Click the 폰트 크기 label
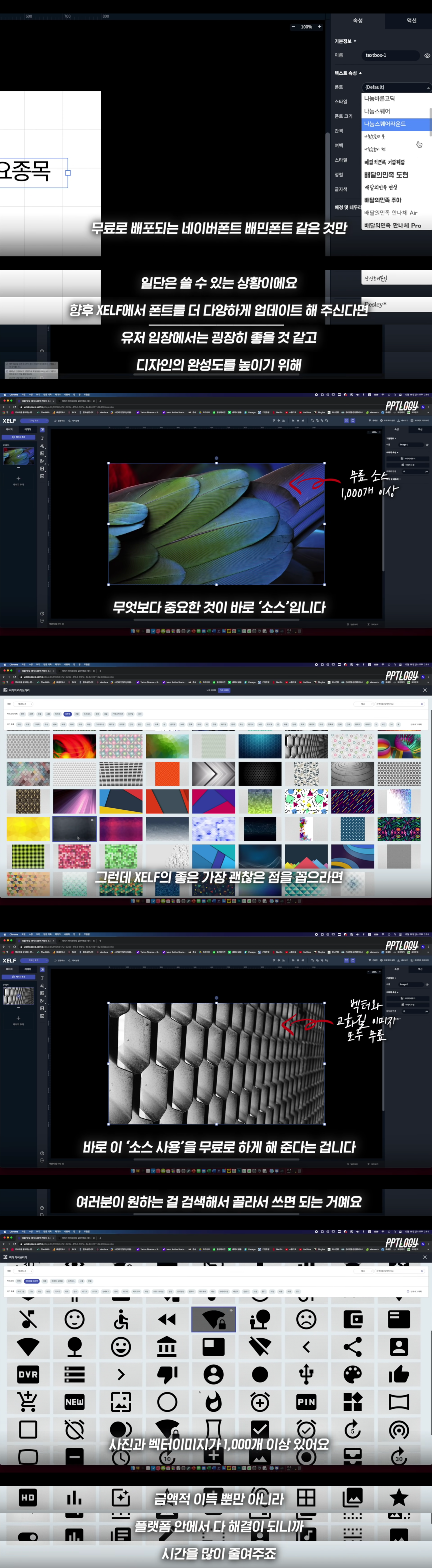This screenshot has width=432, height=1568. click(x=343, y=116)
